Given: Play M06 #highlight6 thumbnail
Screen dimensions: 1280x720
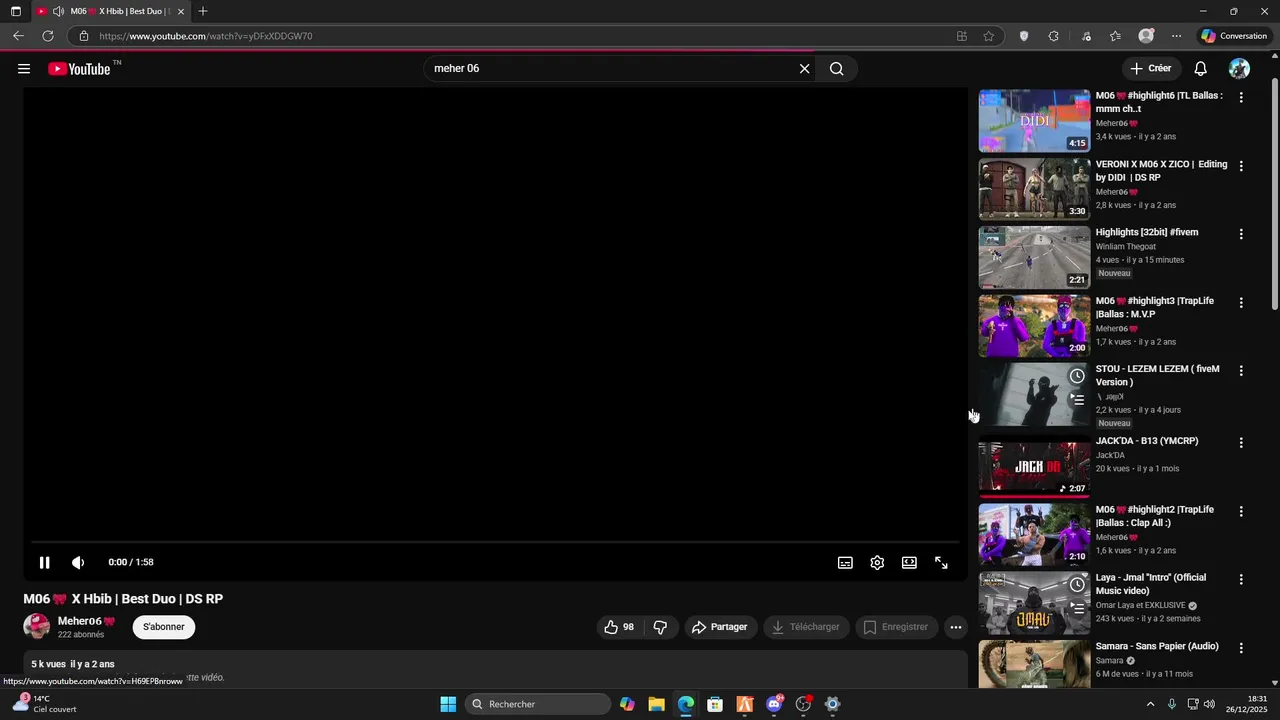Looking at the screenshot, I should point(1034,120).
